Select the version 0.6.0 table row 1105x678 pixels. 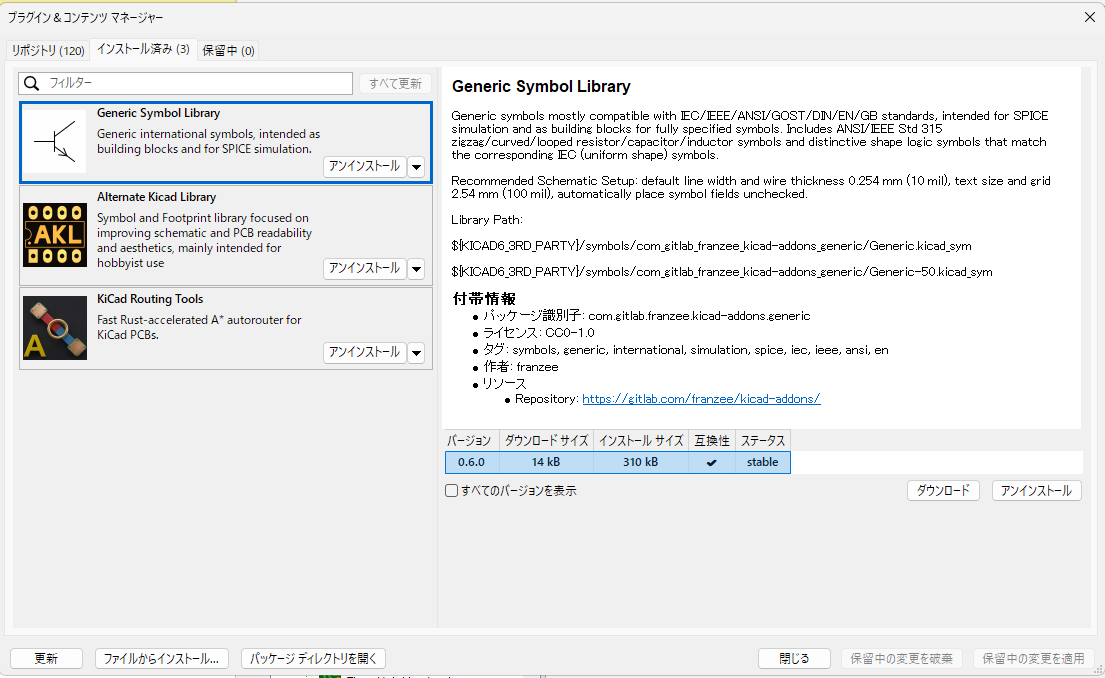pos(617,462)
